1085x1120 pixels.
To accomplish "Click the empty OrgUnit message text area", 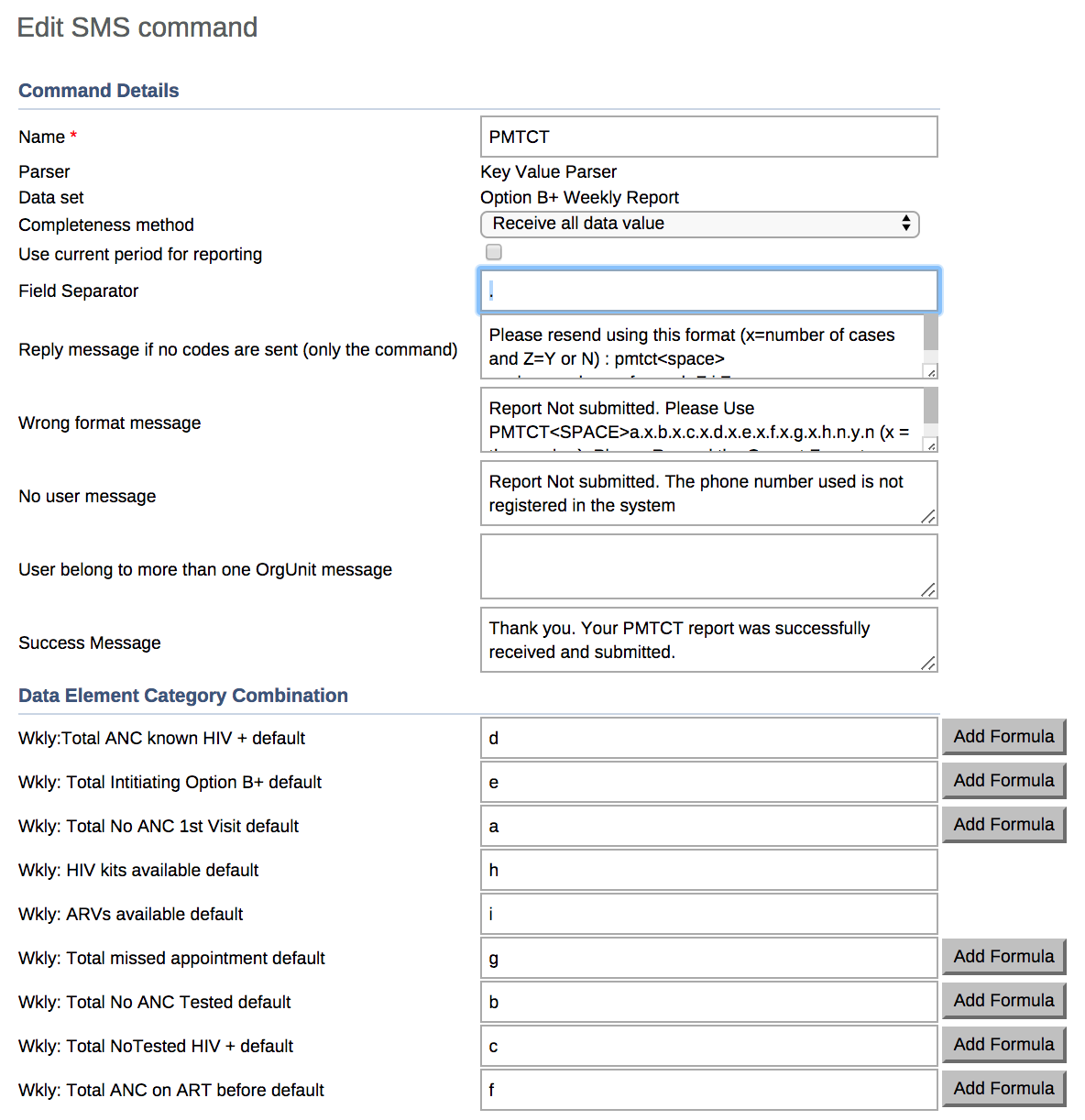I will click(699, 566).
